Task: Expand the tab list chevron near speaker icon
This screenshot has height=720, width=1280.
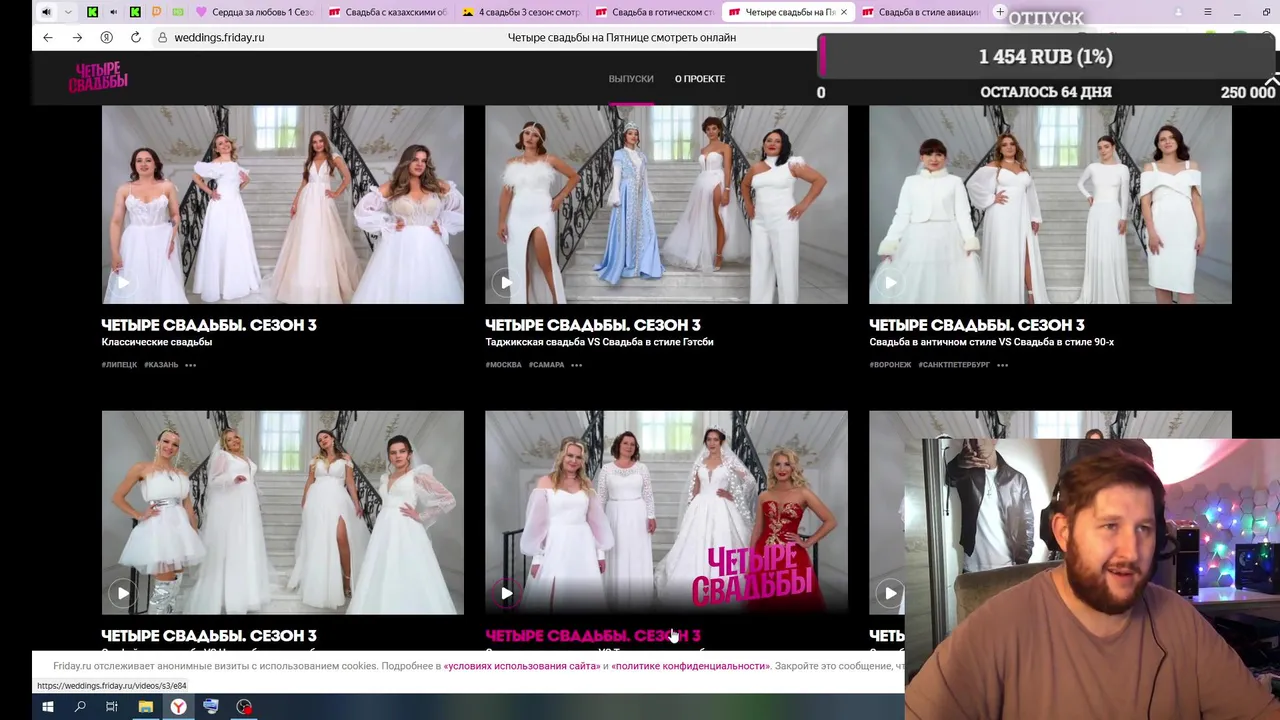Action: coord(67,12)
